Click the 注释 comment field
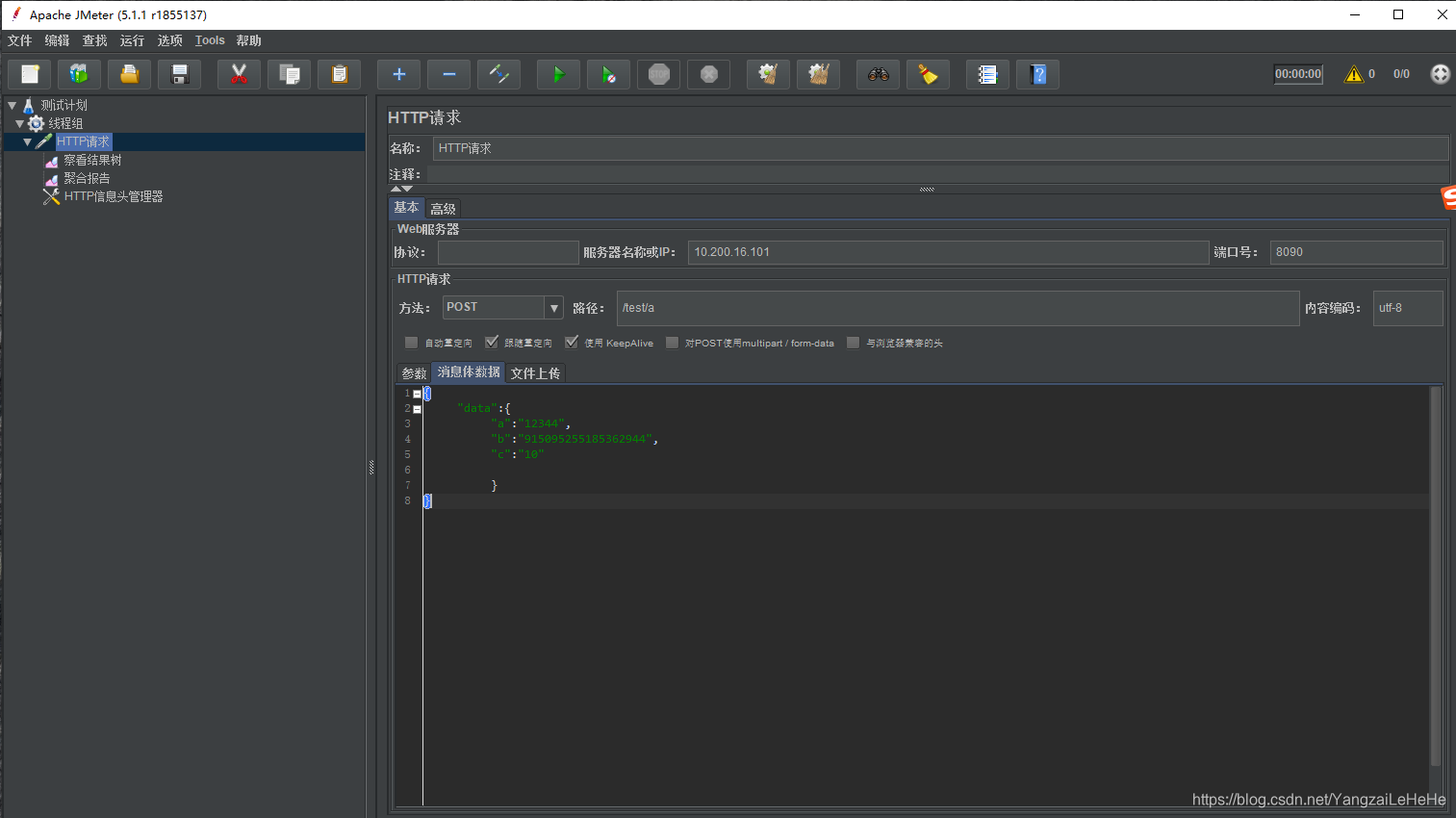1456x818 pixels. tap(937, 174)
